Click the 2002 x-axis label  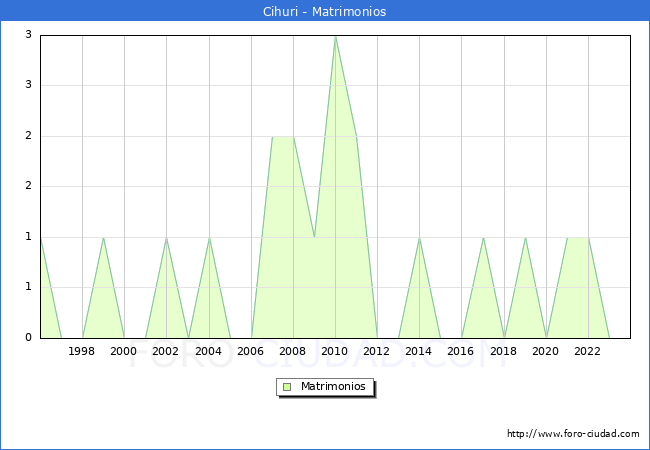coord(166,351)
